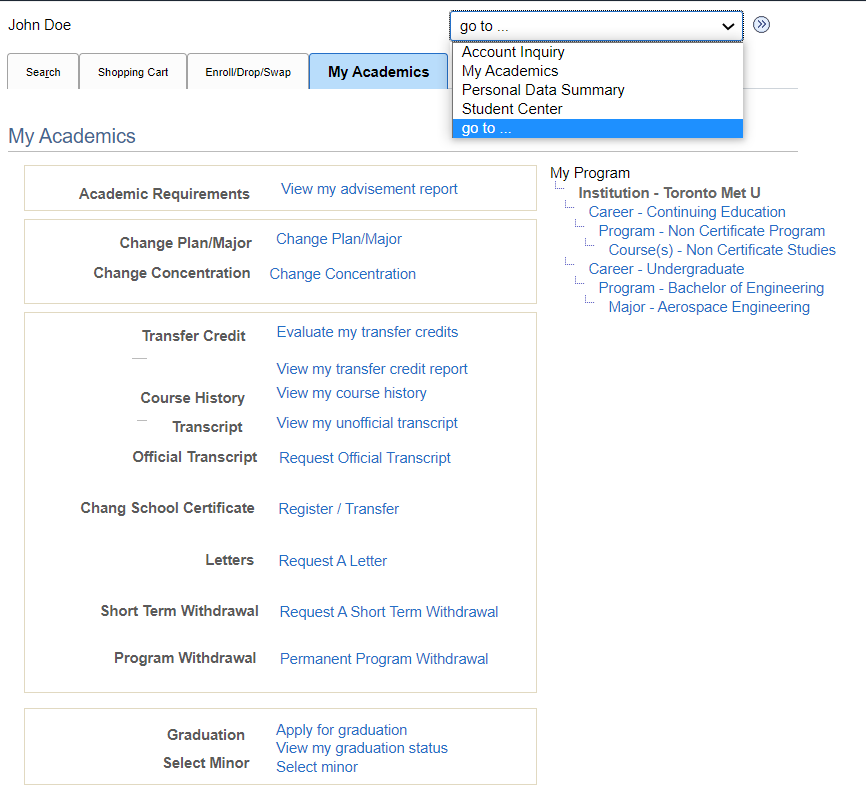
Task: Open Program - Bachelor of Engineering node
Action: pos(711,288)
